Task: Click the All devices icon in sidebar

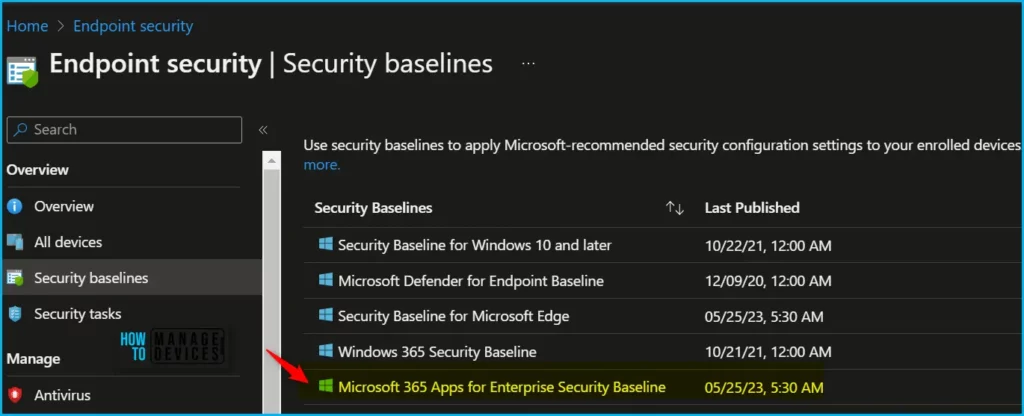Action: tap(15, 242)
